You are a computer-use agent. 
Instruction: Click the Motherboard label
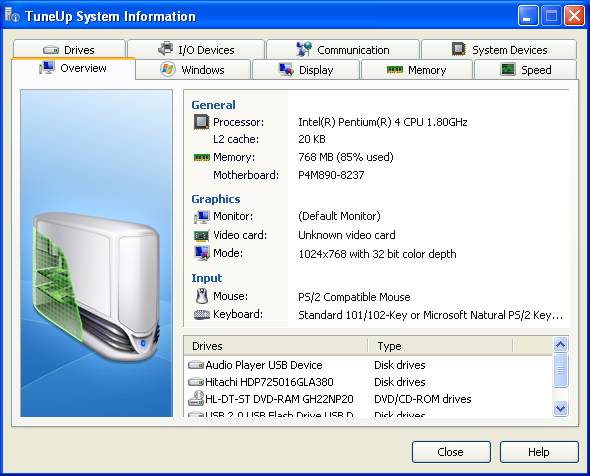(246, 175)
